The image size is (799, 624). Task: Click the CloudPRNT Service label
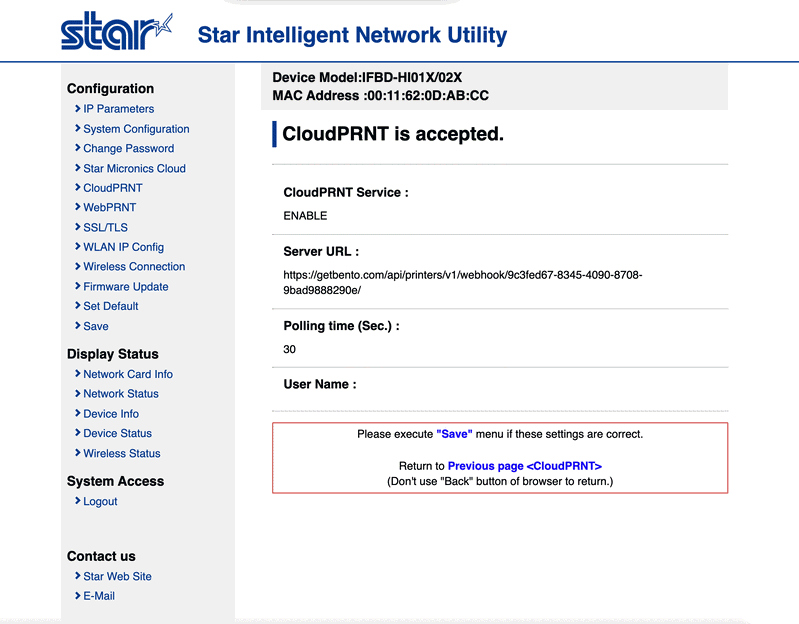point(346,193)
